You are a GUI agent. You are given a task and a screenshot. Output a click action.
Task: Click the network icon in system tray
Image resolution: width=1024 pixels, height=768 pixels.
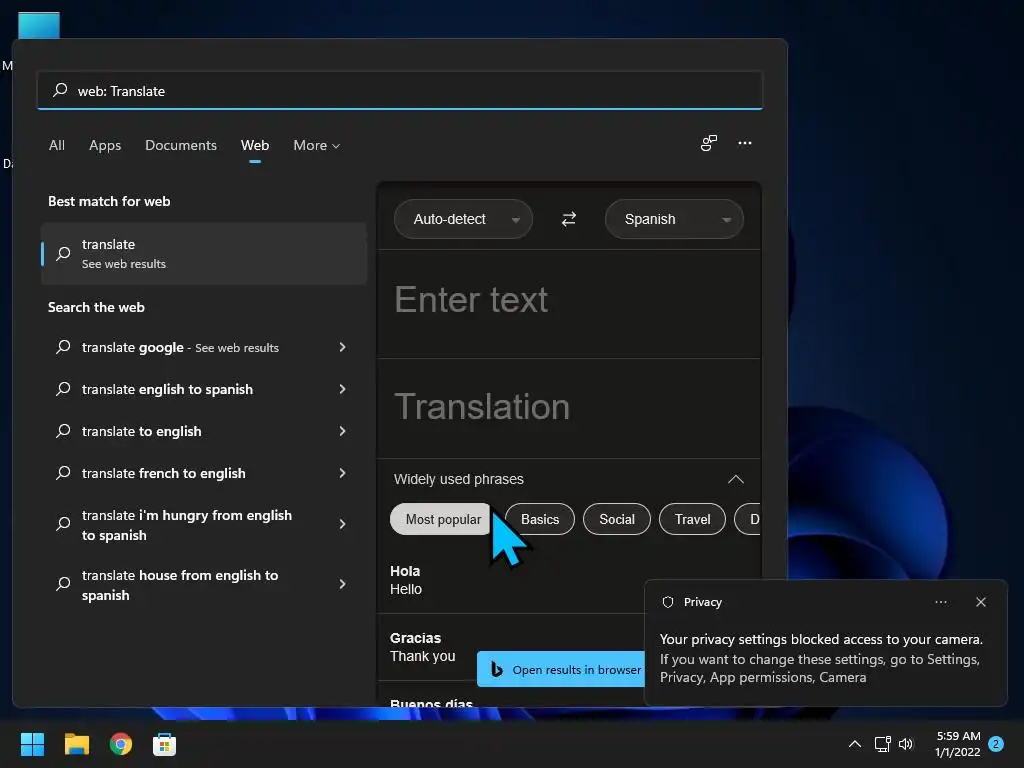[x=882, y=744]
